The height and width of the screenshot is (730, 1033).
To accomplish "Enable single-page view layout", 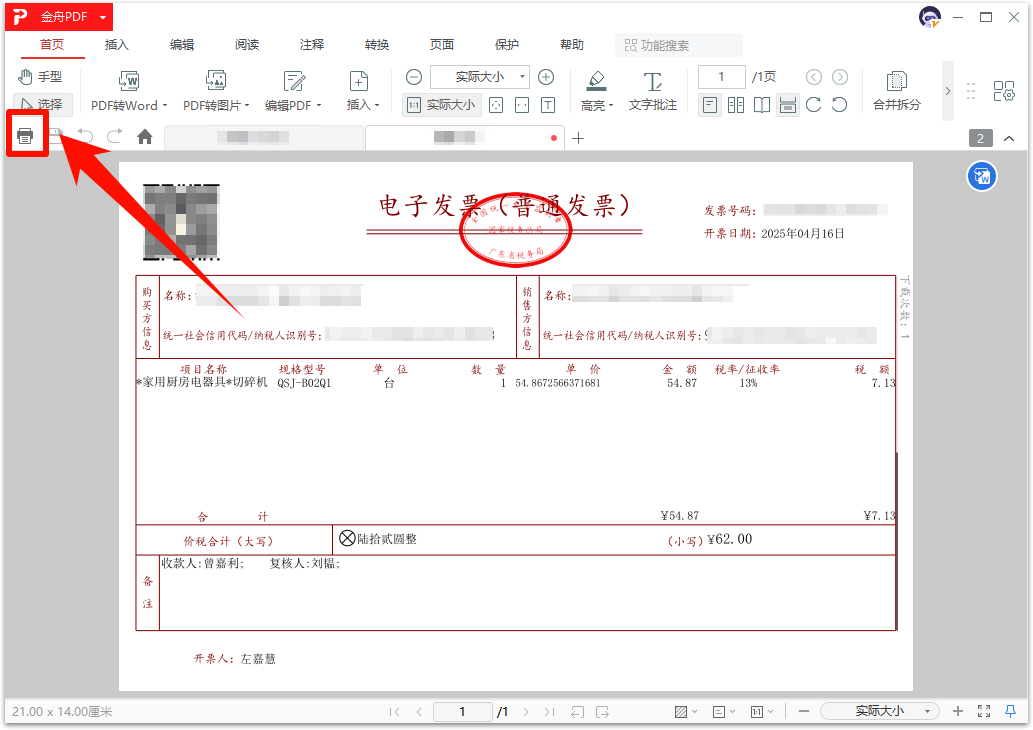I will pos(709,104).
